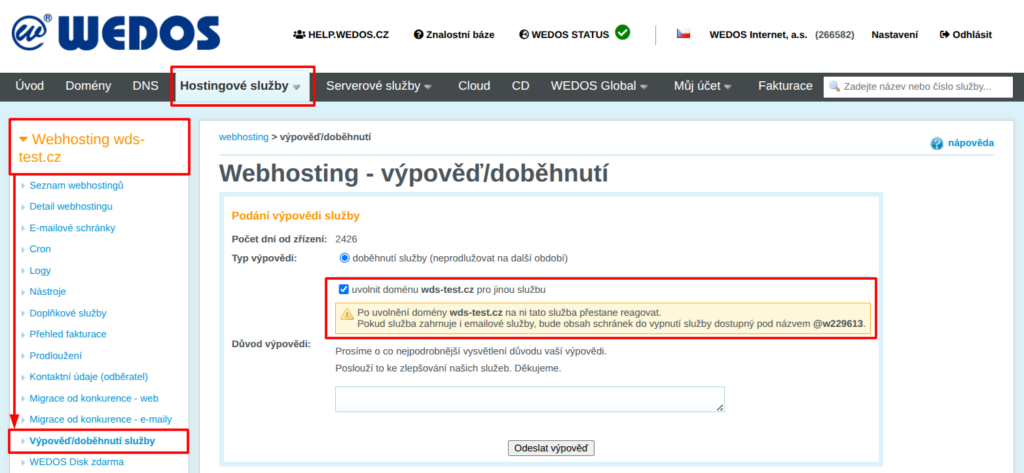The width and height of the screenshot is (1024, 473).
Task: Open Migrace od konkurence - web
Action: 94,398
